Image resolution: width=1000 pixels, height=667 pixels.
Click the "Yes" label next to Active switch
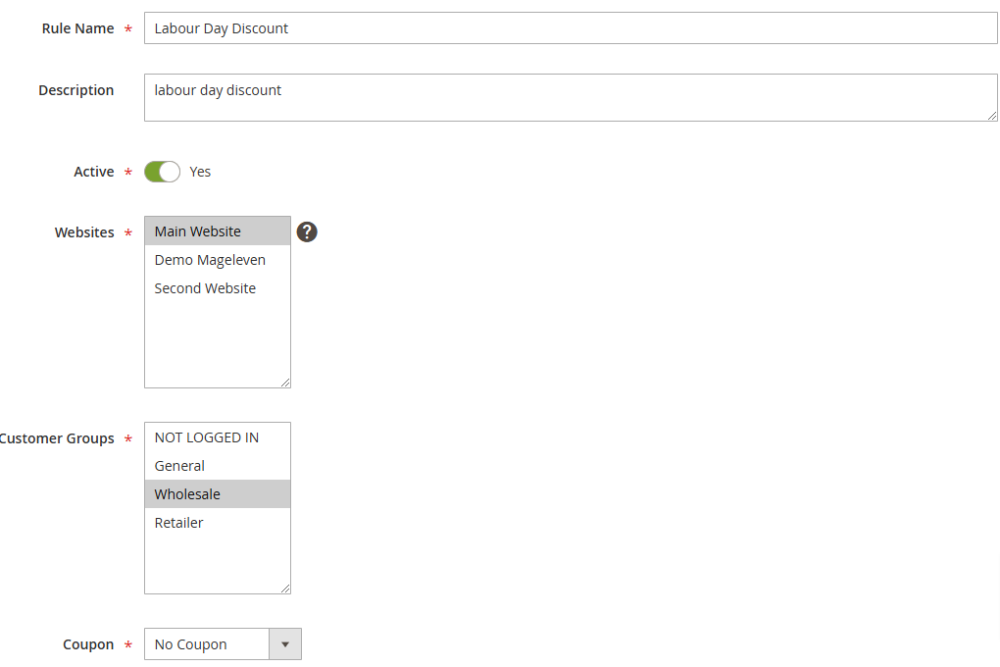[200, 172]
